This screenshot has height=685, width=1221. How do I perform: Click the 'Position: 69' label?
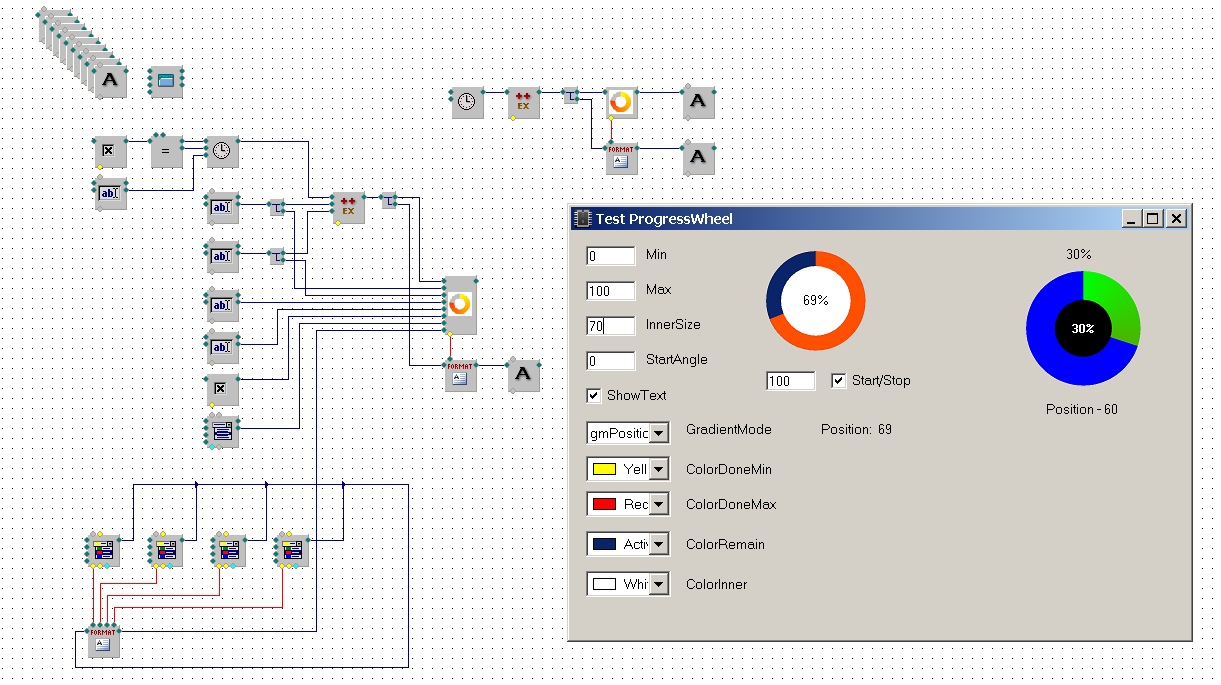point(856,430)
